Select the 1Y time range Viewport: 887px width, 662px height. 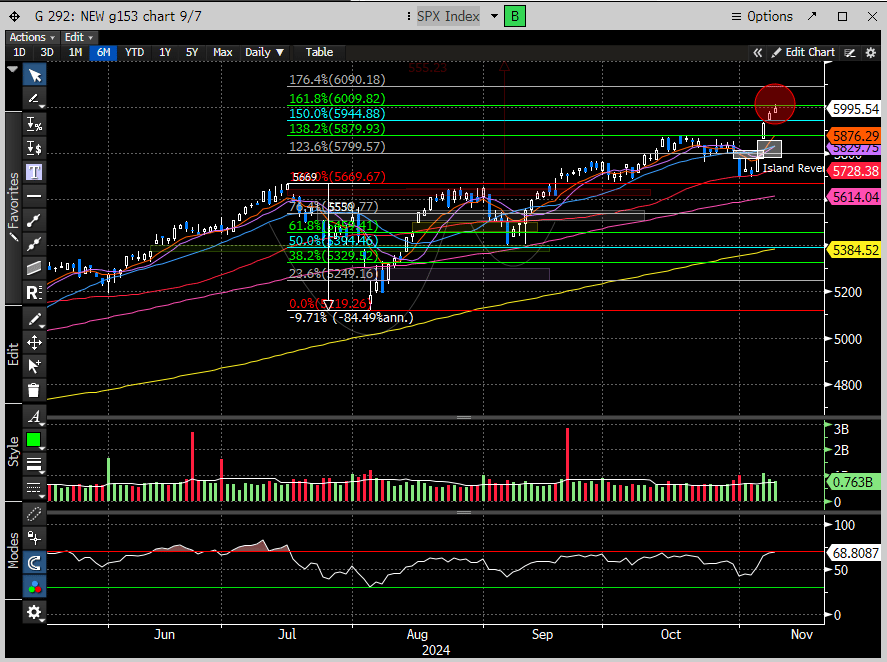(165, 53)
